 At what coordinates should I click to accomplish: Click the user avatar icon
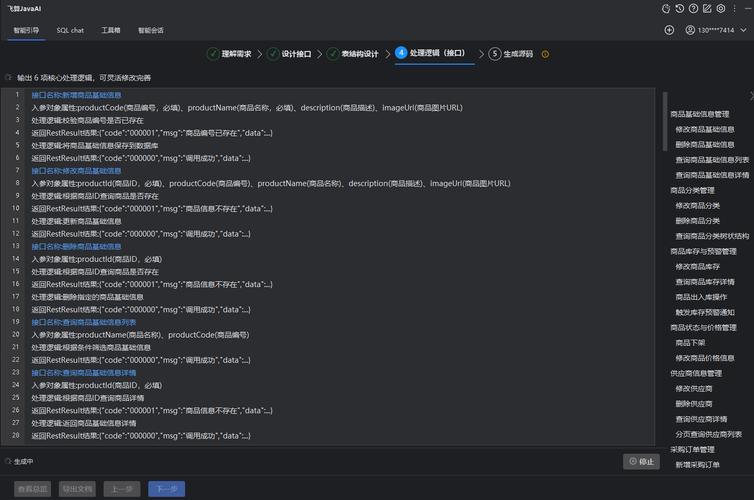click(690, 30)
